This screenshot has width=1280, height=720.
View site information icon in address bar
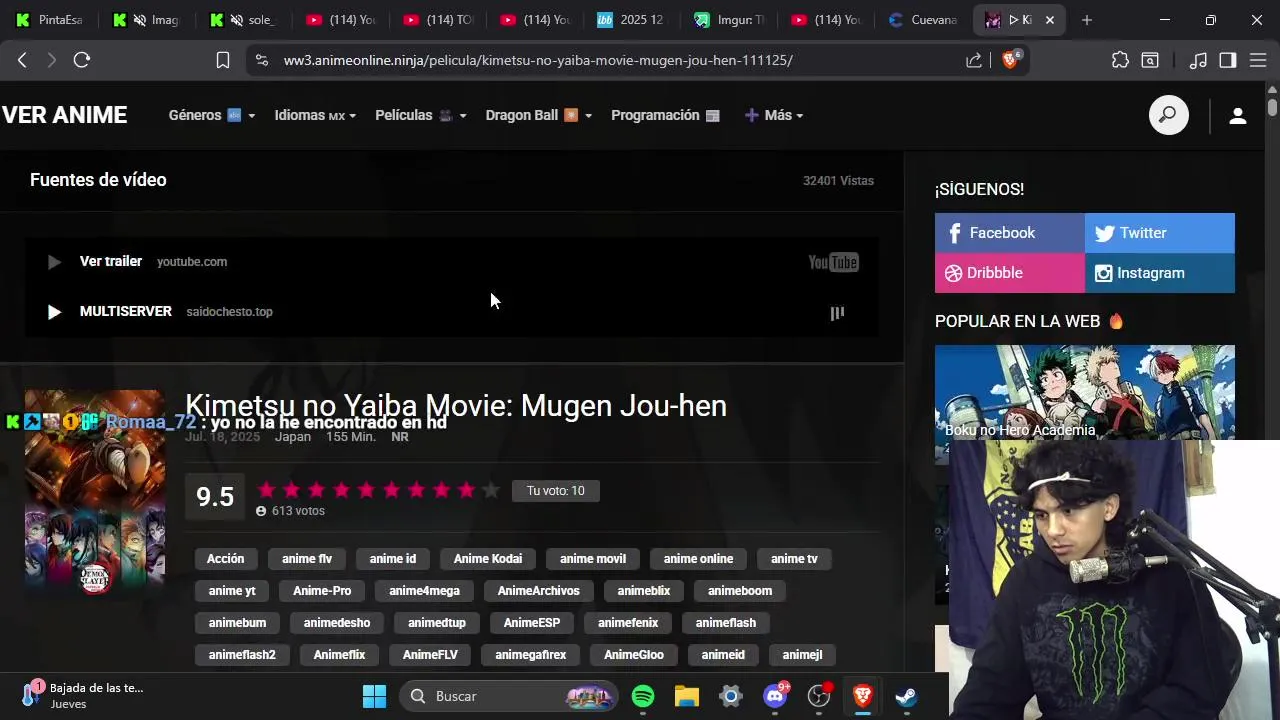[x=262, y=60]
